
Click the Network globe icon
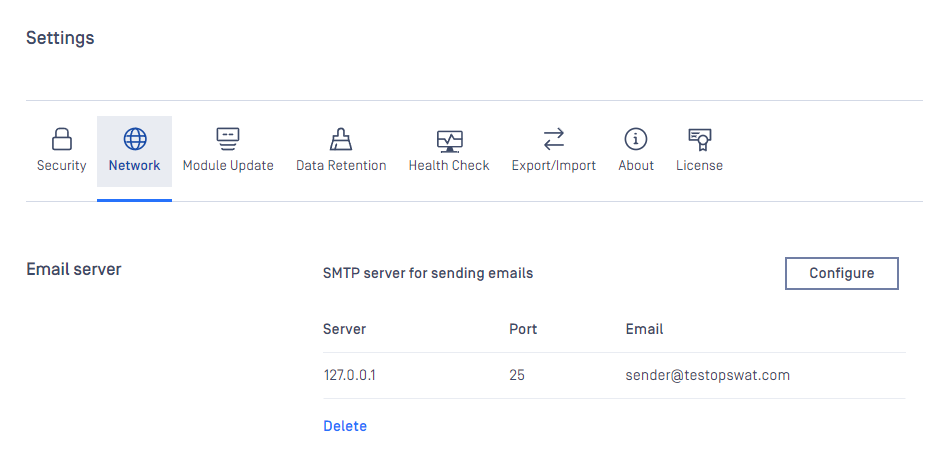135,139
